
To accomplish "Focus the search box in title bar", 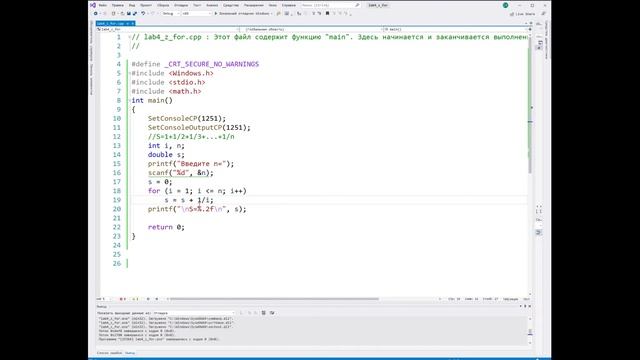I will pyautogui.click(x=330, y=5).
